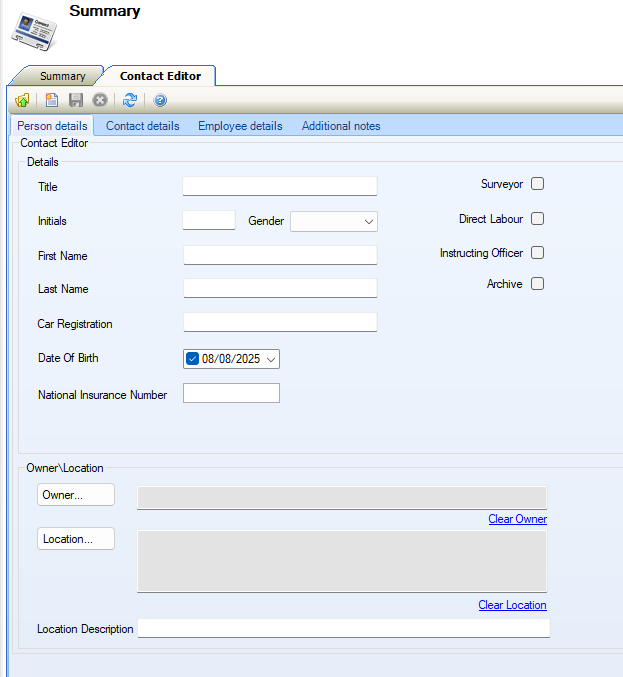Click into the Last Name input field

(x=280, y=289)
